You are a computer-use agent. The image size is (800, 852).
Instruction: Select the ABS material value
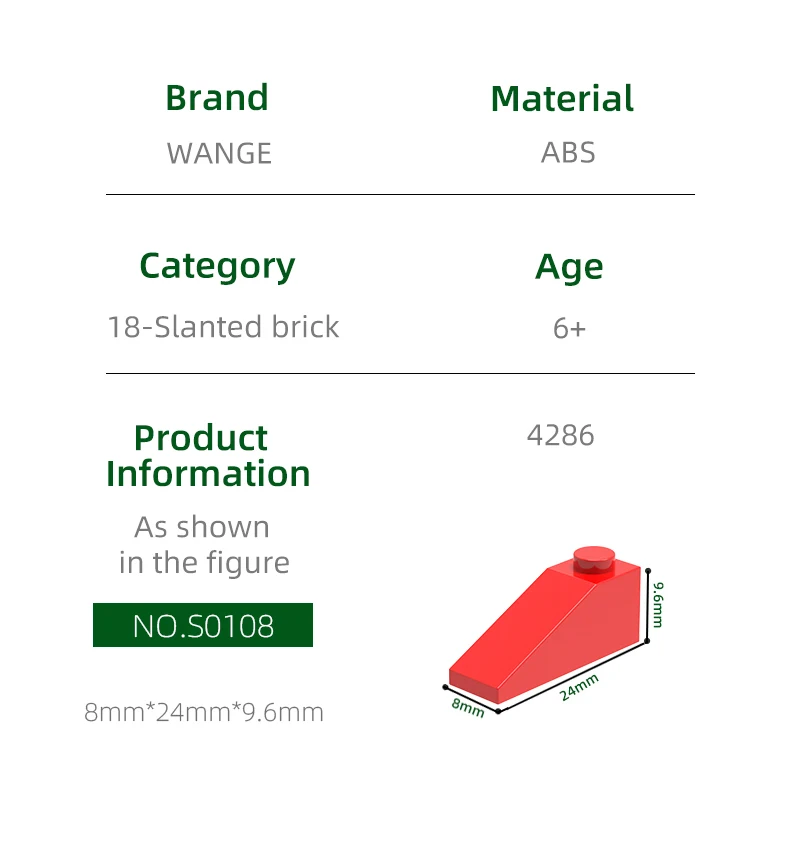point(568,153)
